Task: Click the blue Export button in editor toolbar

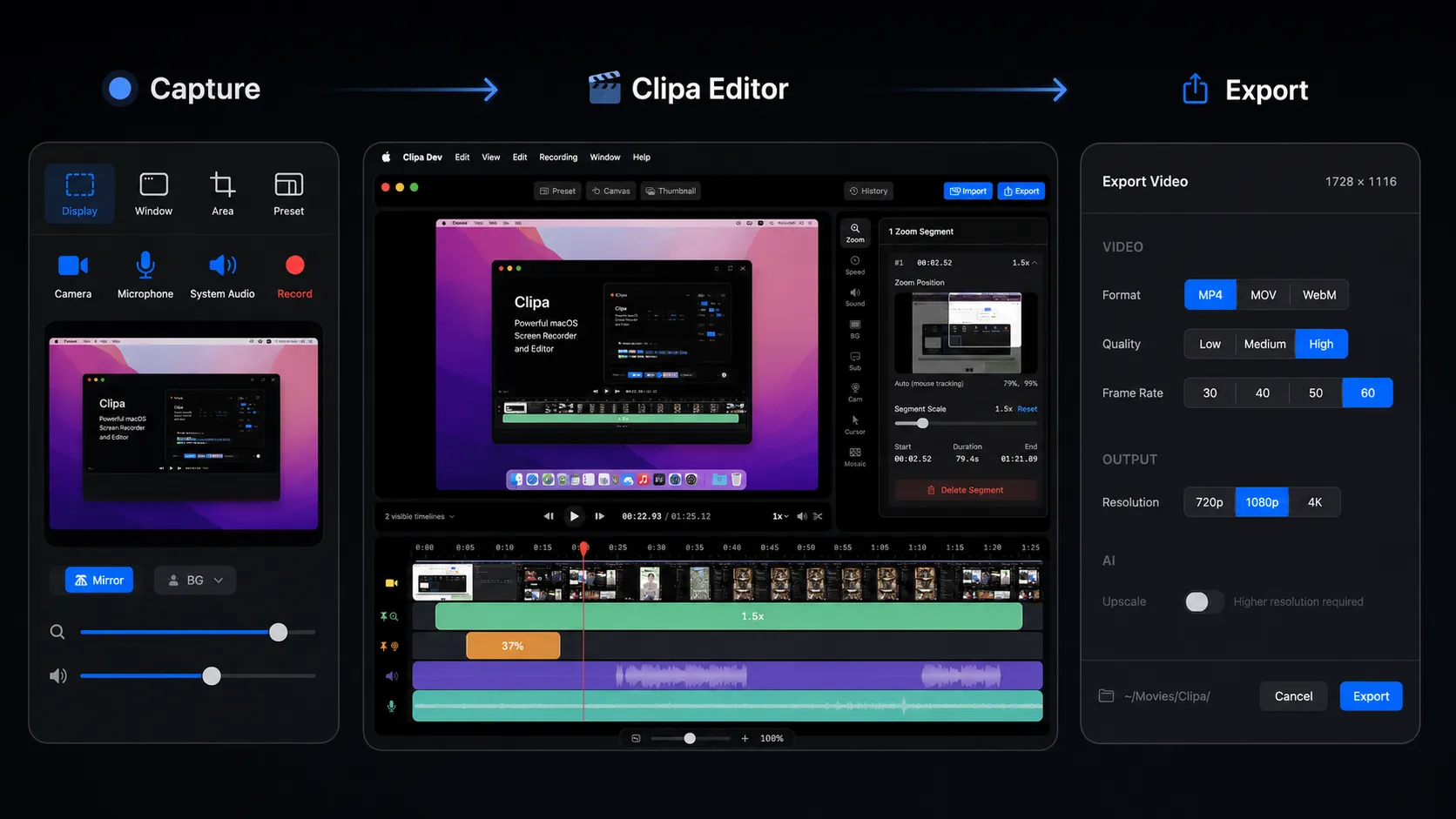Action: pyautogui.click(x=1021, y=191)
